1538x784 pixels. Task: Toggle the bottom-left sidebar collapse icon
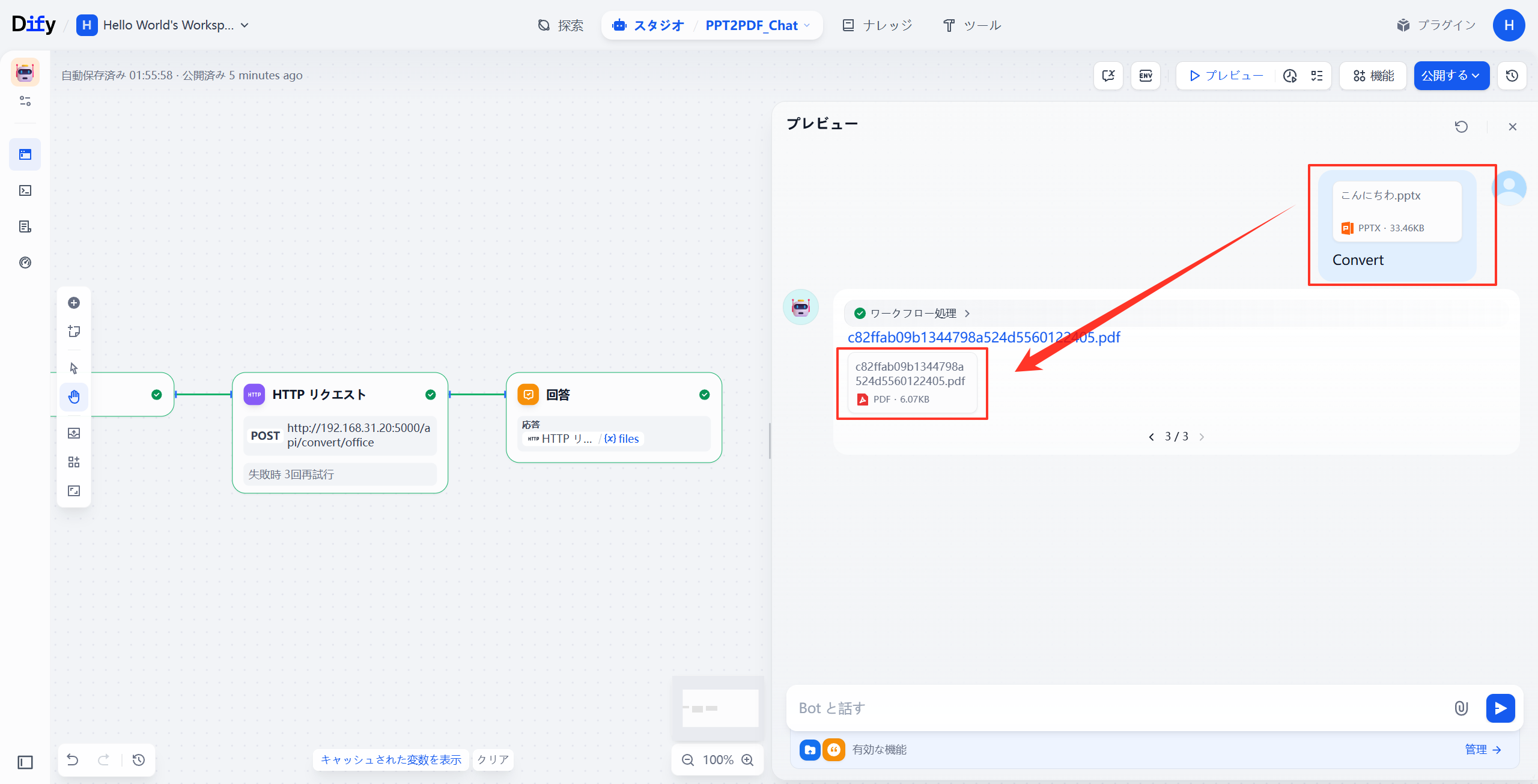click(25, 762)
